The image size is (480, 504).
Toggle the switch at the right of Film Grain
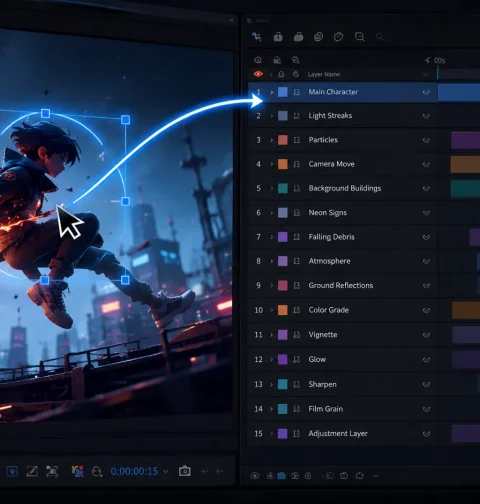point(426,409)
